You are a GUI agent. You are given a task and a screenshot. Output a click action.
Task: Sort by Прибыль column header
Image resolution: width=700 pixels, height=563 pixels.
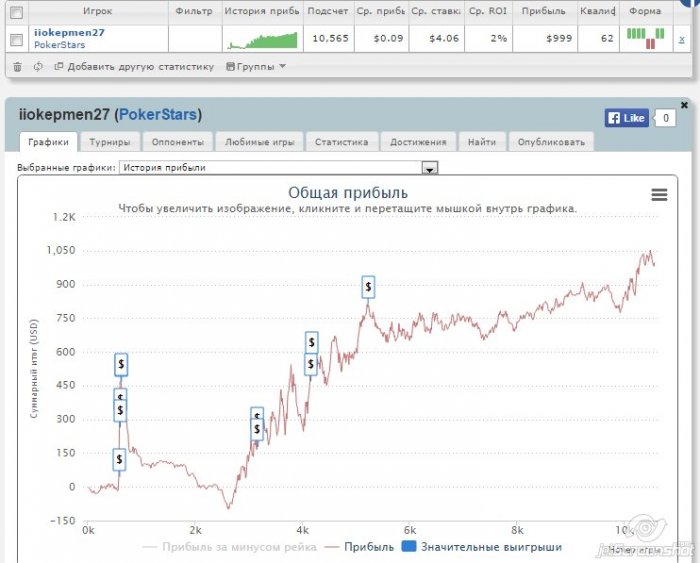pos(544,11)
